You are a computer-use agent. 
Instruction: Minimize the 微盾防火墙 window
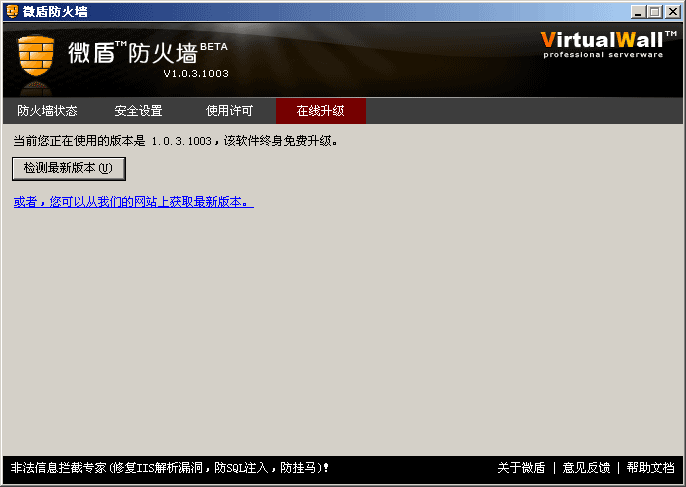[638, 12]
